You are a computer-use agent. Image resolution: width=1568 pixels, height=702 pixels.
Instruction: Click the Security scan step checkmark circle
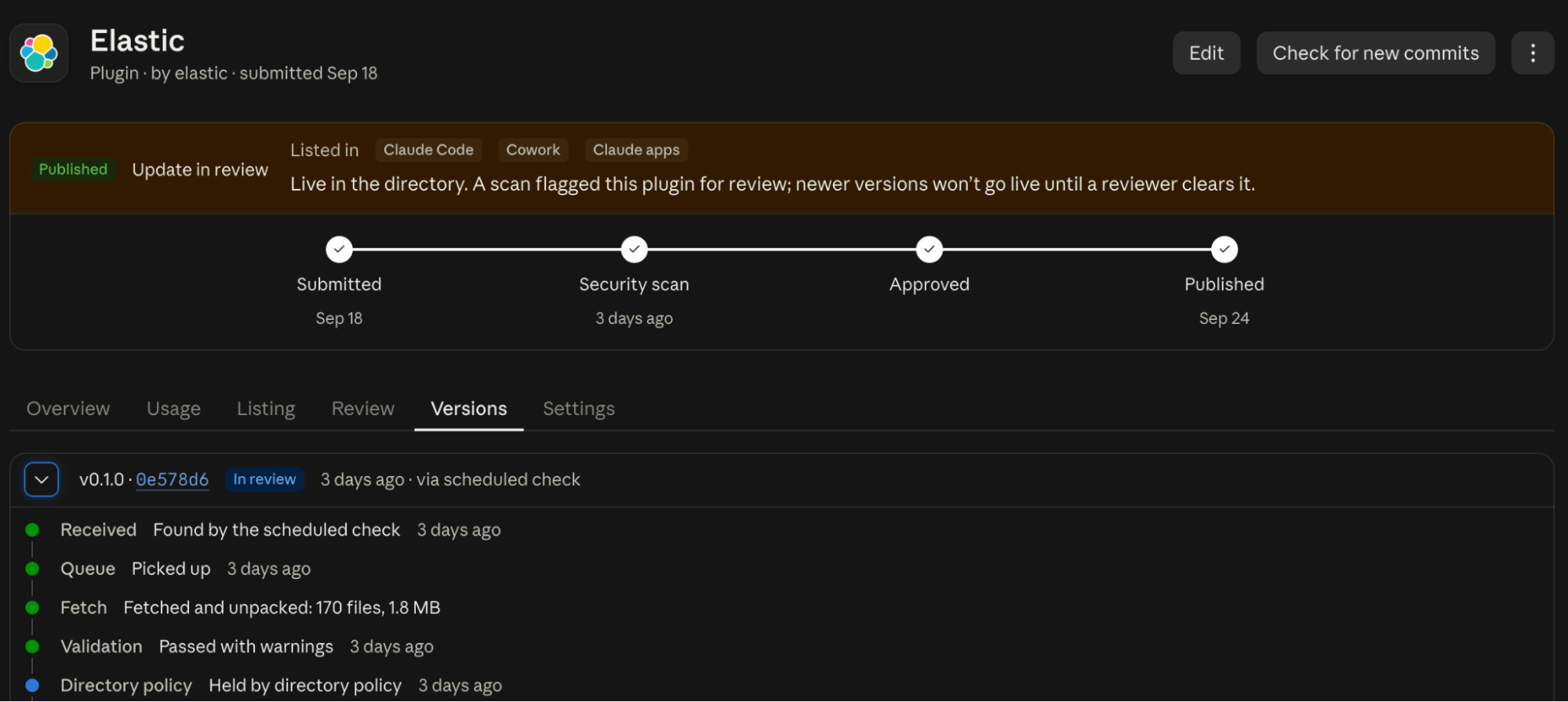[634, 249]
